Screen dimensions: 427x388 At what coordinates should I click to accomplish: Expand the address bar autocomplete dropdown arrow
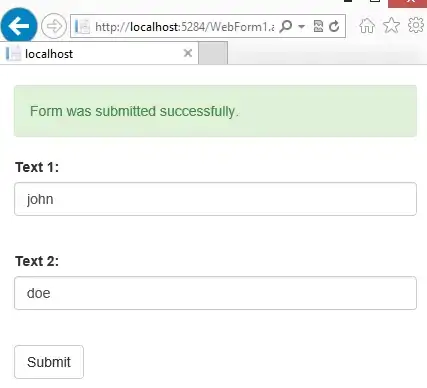[301, 26]
